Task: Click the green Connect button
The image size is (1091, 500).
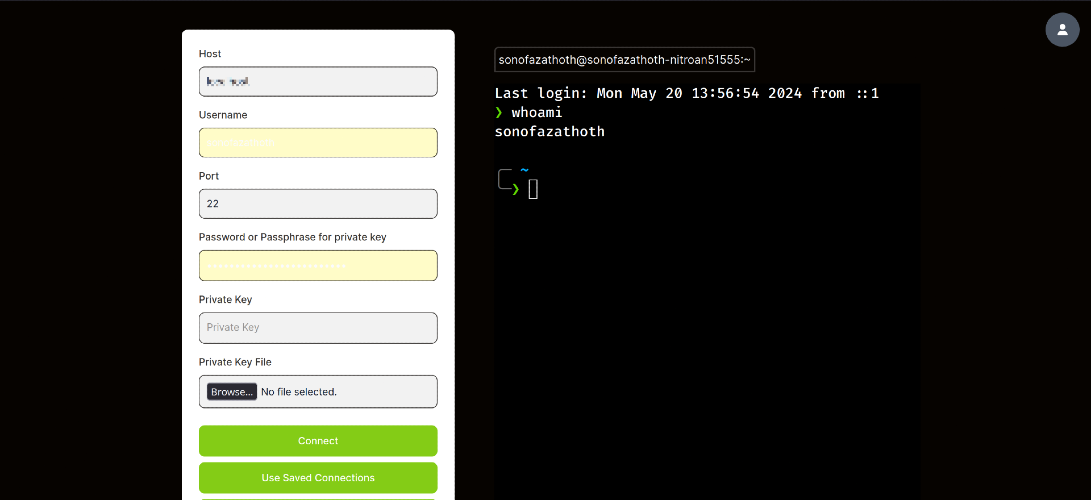Action: pyautogui.click(x=318, y=441)
